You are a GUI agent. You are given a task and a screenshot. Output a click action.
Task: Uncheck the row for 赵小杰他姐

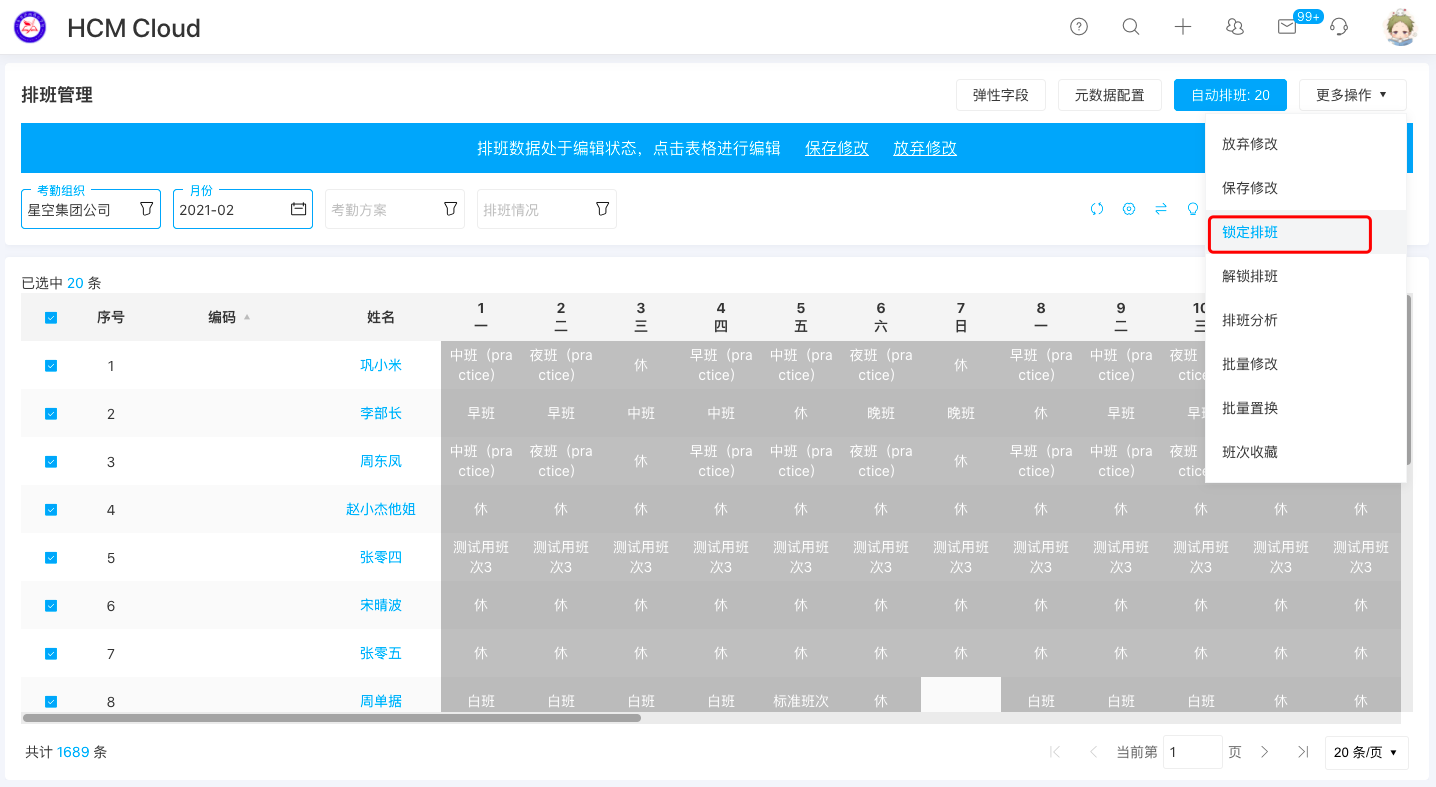point(51,510)
